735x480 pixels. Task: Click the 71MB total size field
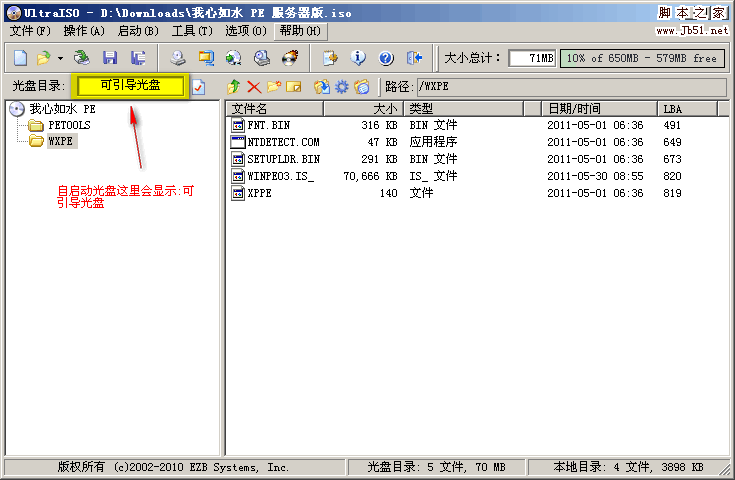[532, 58]
